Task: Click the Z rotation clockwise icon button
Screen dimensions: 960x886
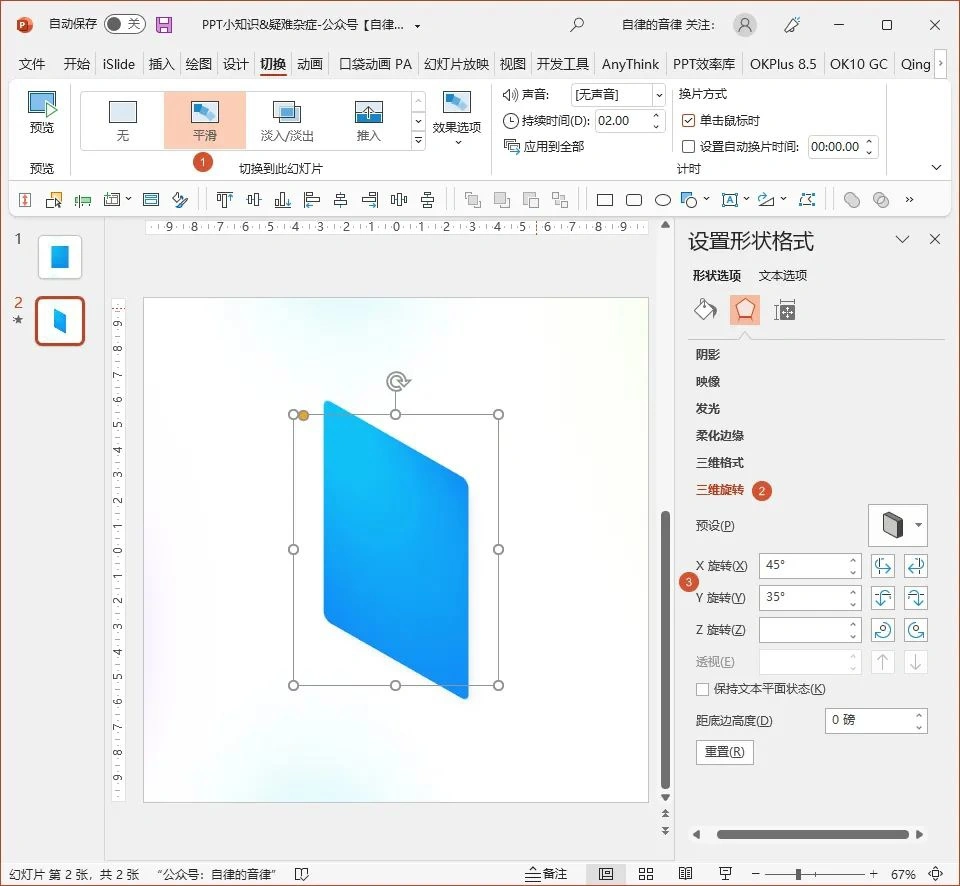Action: 883,630
